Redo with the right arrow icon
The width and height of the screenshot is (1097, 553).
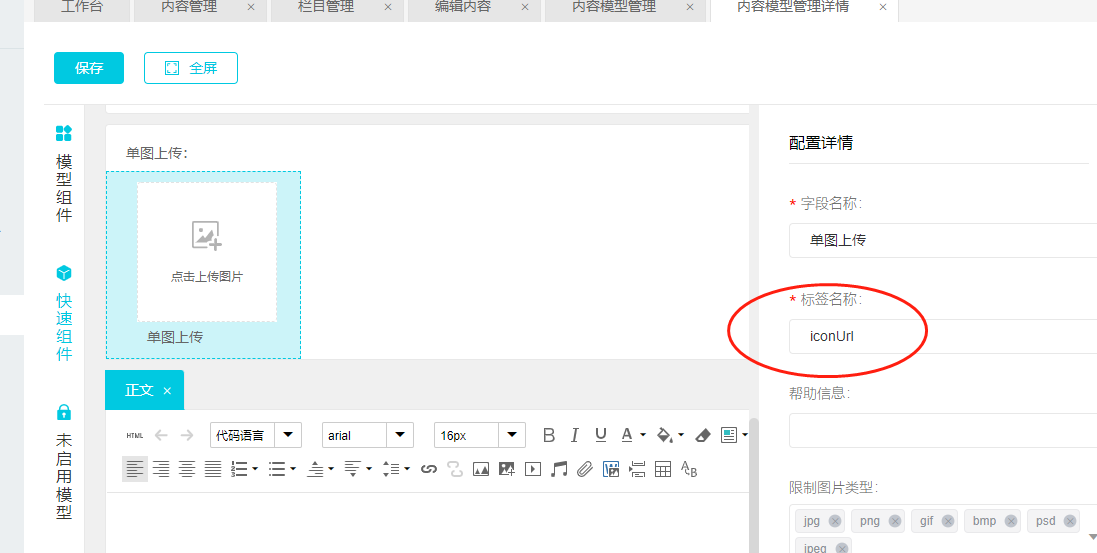(x=187, y=435)
